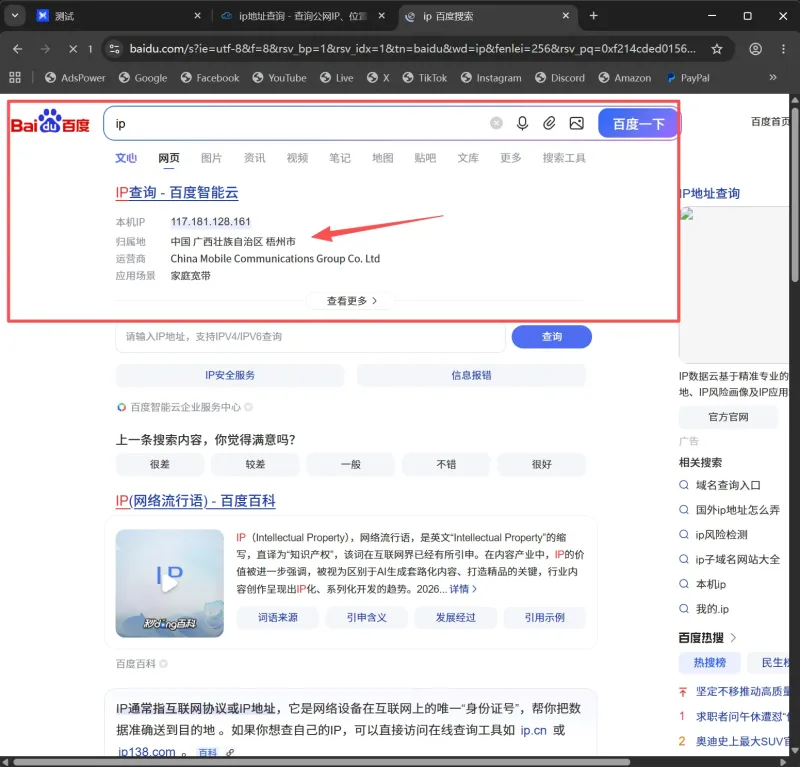This screenshot has height=767, width=800.
Task: Show more bookmarks with double chevron
Action: click(773, 78)
